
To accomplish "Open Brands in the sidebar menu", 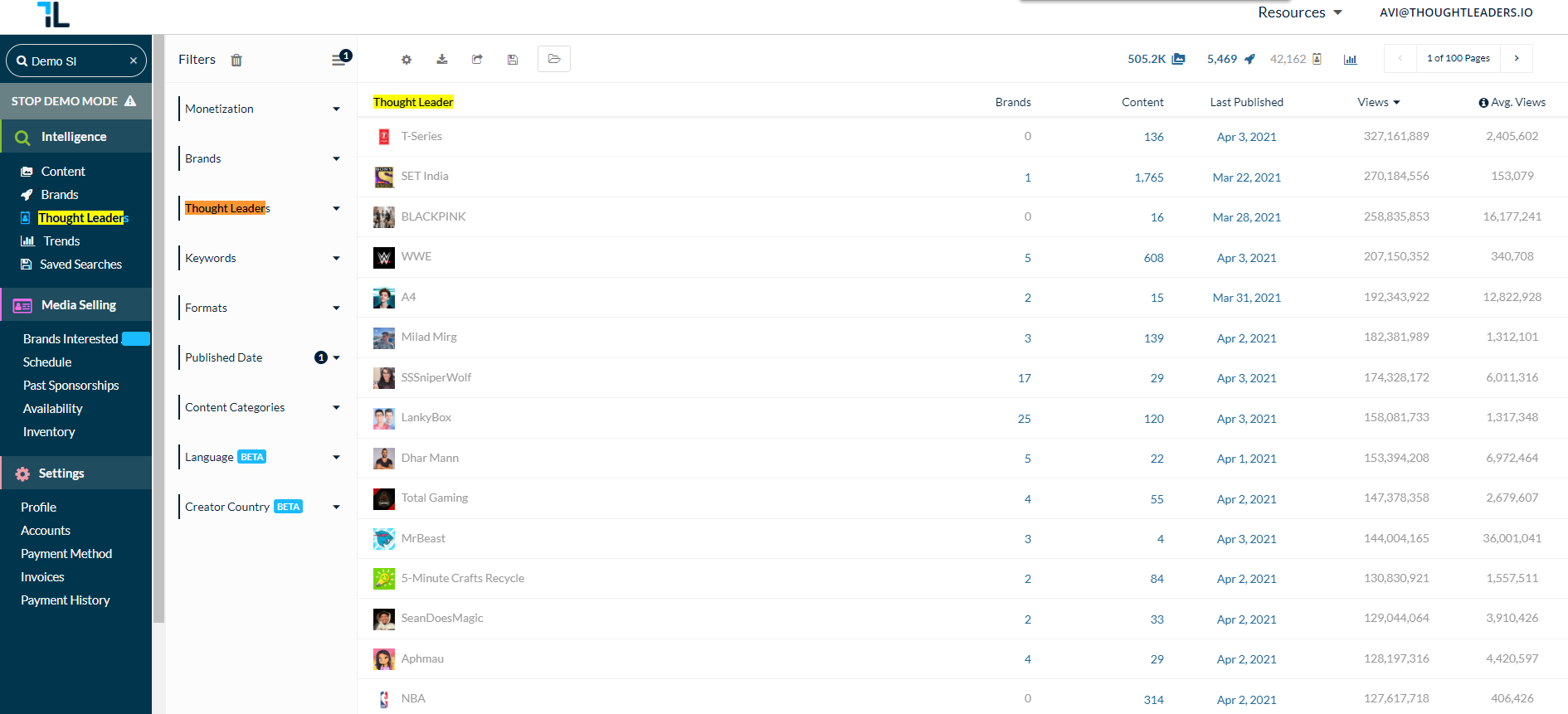I will (x=60, y=195).
